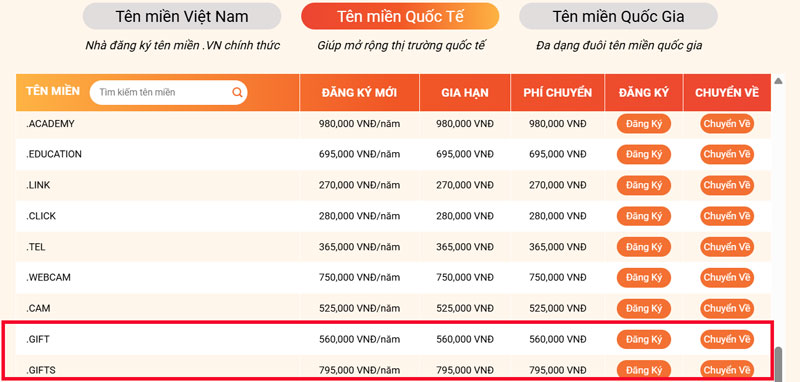Viewport: 800px width, 382px height.
Task: Click Chuyển Về in the .TEL row
Action: 727,247
